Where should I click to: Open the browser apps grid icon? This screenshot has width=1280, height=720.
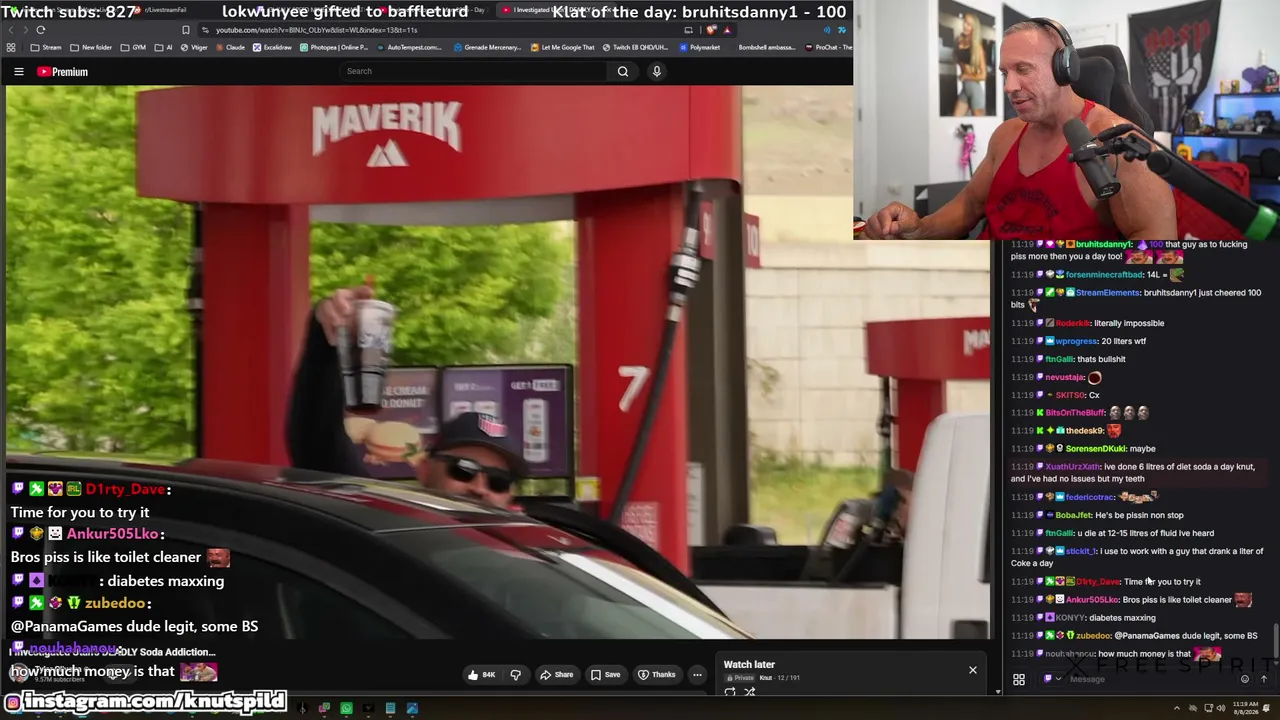click(11, 47)
